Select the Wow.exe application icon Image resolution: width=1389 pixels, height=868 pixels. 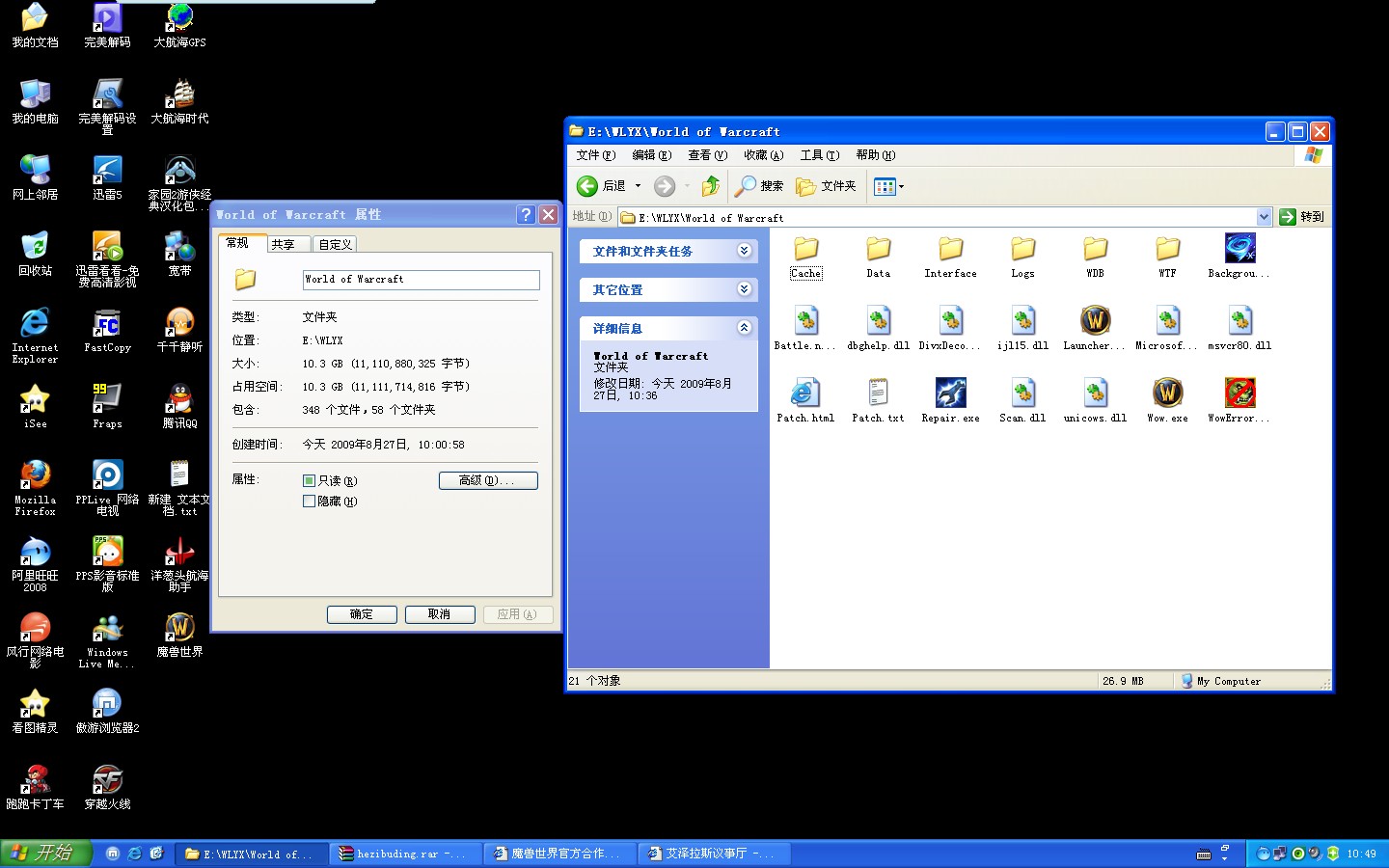[1168, 393]
